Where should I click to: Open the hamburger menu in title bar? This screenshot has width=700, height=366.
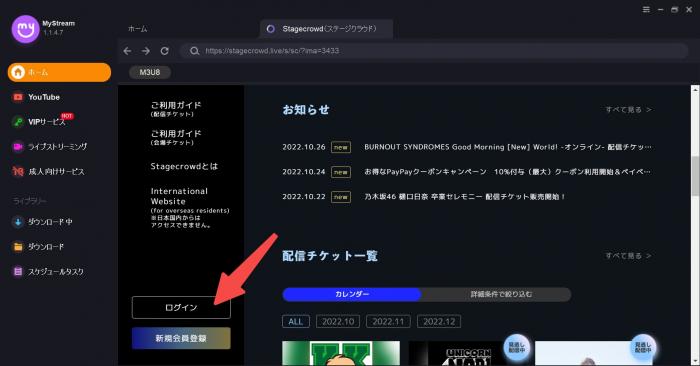[x=646, y=9]
